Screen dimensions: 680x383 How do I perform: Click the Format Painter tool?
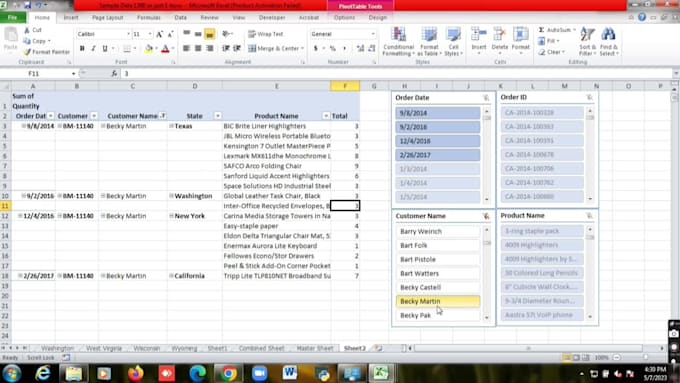(x=46, y=52)
